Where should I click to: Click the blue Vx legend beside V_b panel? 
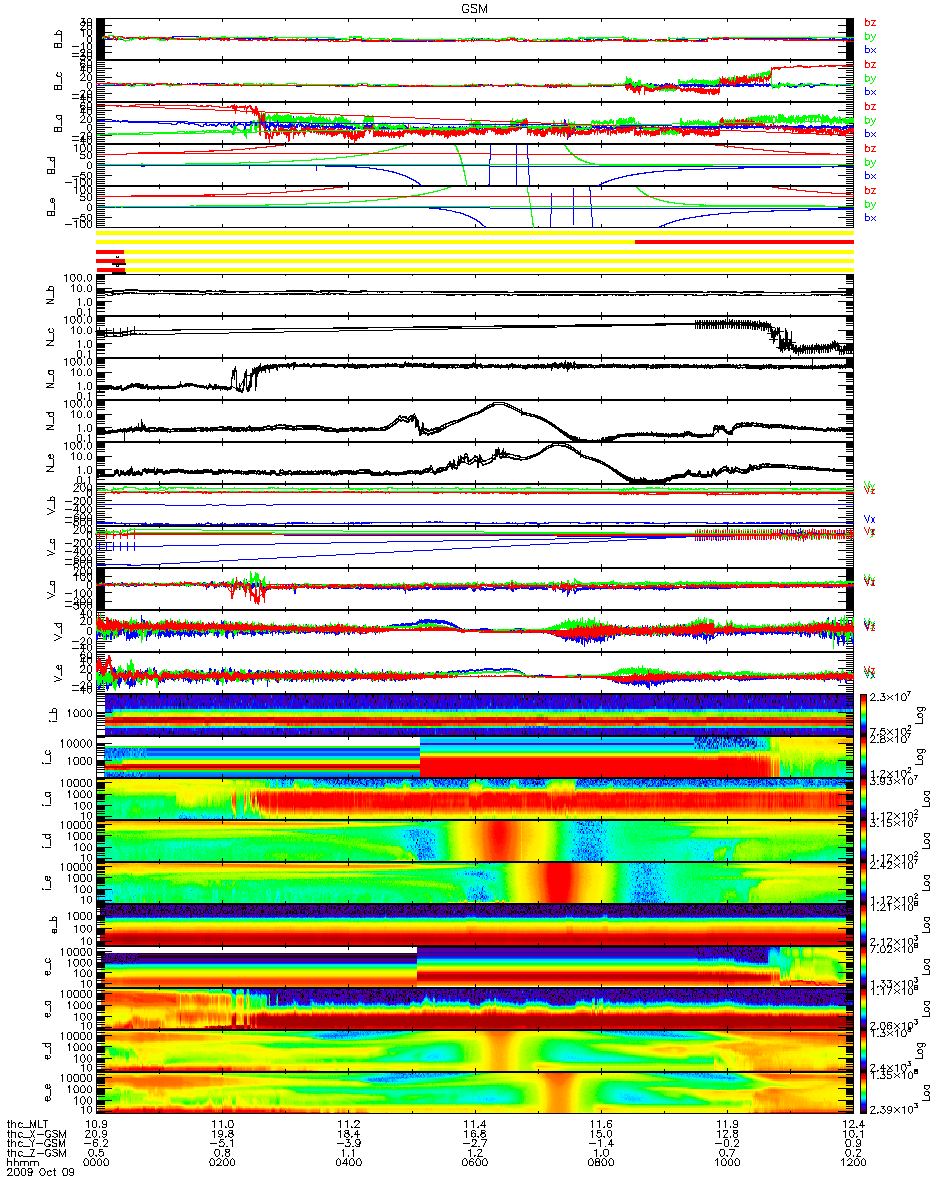[x=870, y=519]
